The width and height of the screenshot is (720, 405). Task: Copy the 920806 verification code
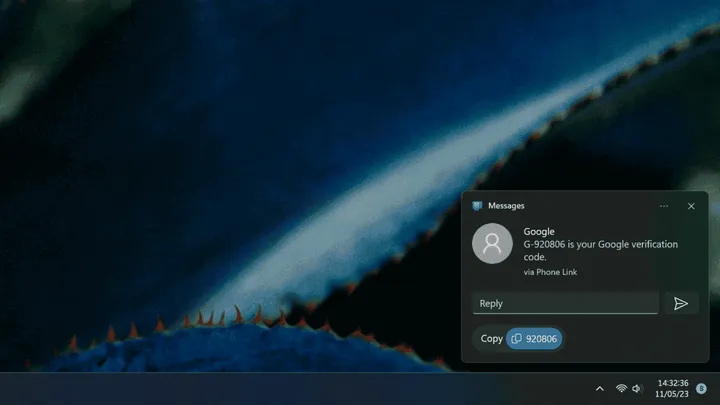[x=534, y=338]
